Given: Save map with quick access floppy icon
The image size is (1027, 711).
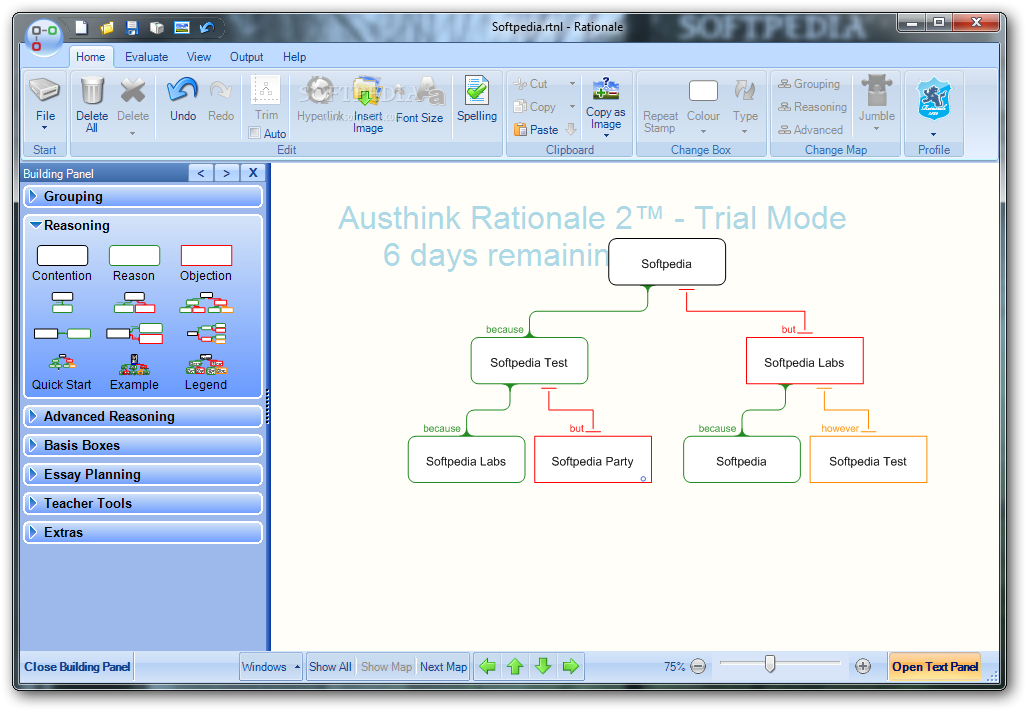Looking at the screenshot, I should click(132, 27).
